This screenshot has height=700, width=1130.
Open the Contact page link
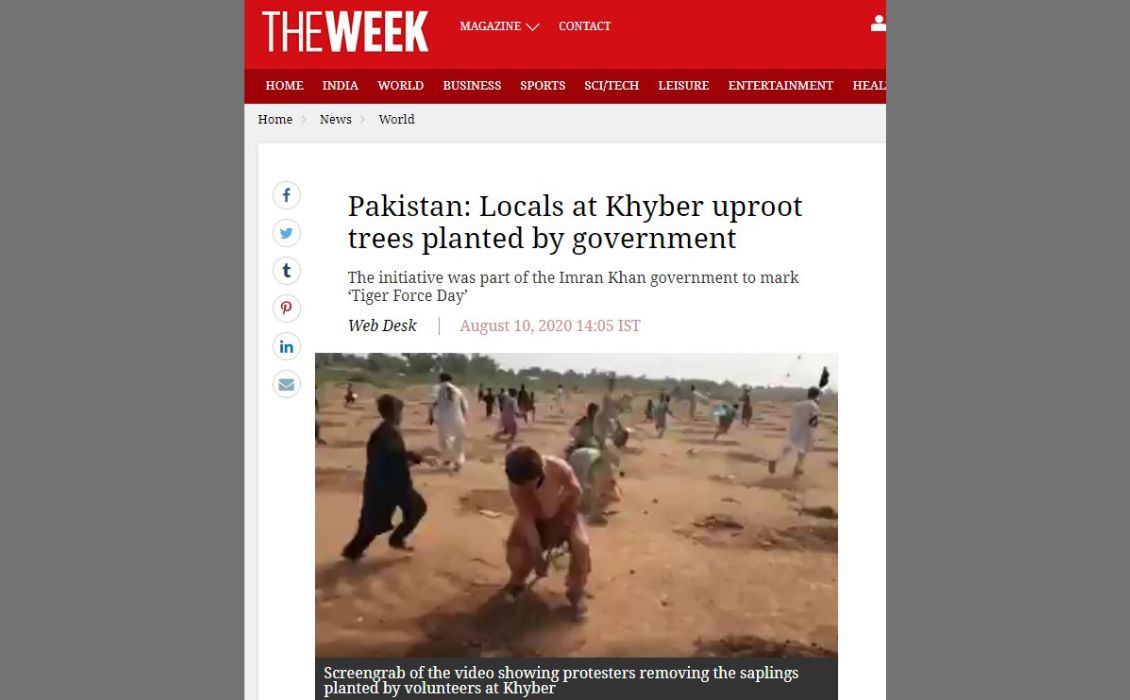(x=584, y=26)
